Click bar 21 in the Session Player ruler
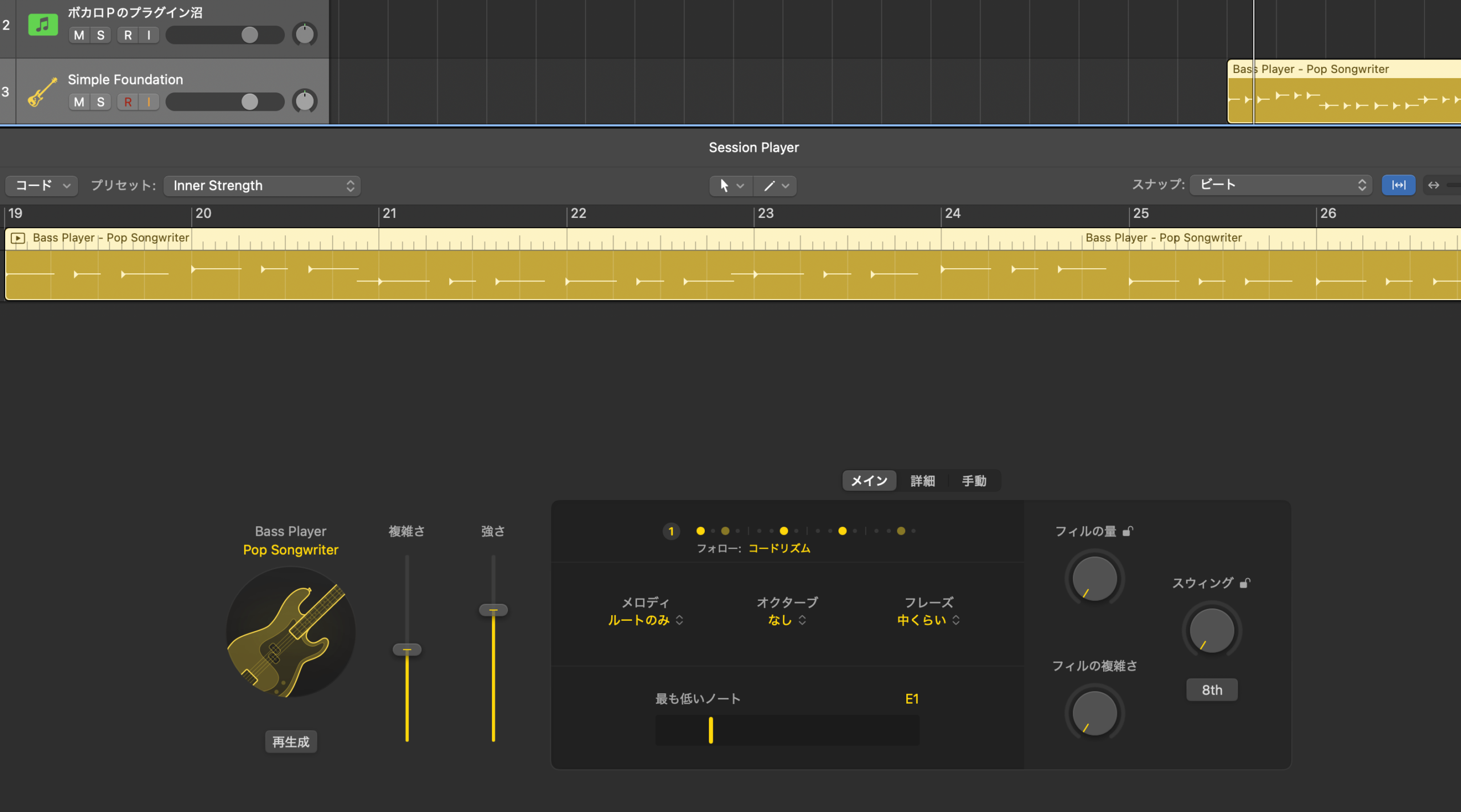 coord(389,214)
